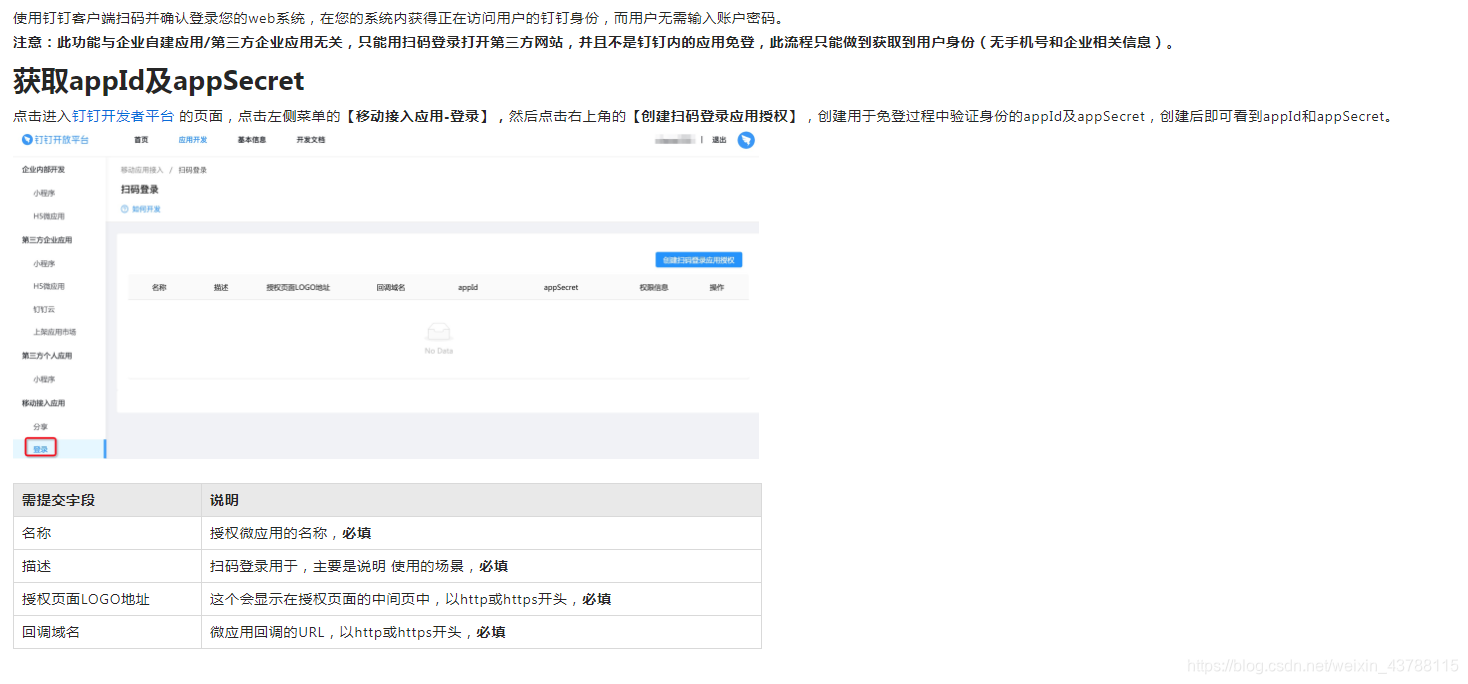Go to 首页 in the platform nav

141,140
